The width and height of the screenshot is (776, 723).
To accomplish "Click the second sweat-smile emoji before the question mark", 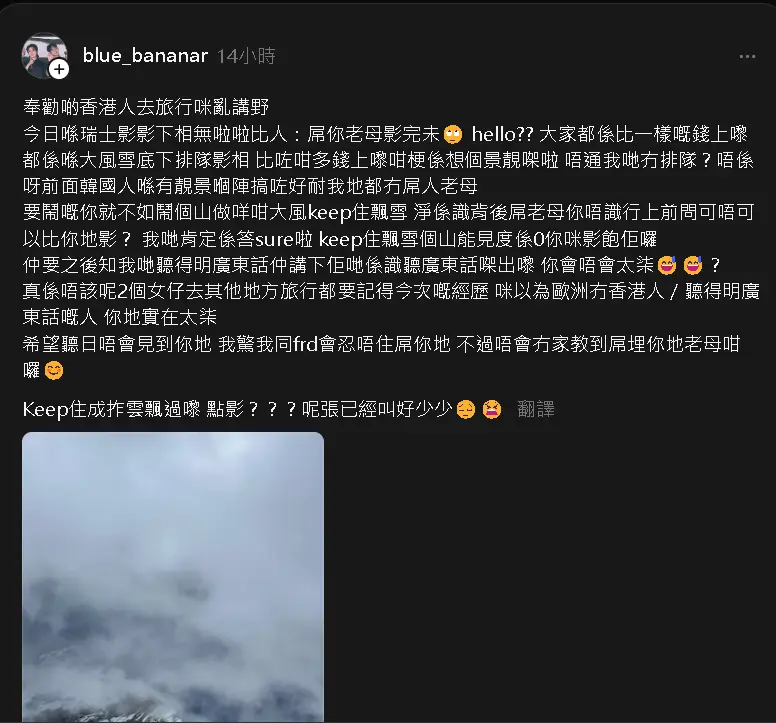I will click(692, 265).
